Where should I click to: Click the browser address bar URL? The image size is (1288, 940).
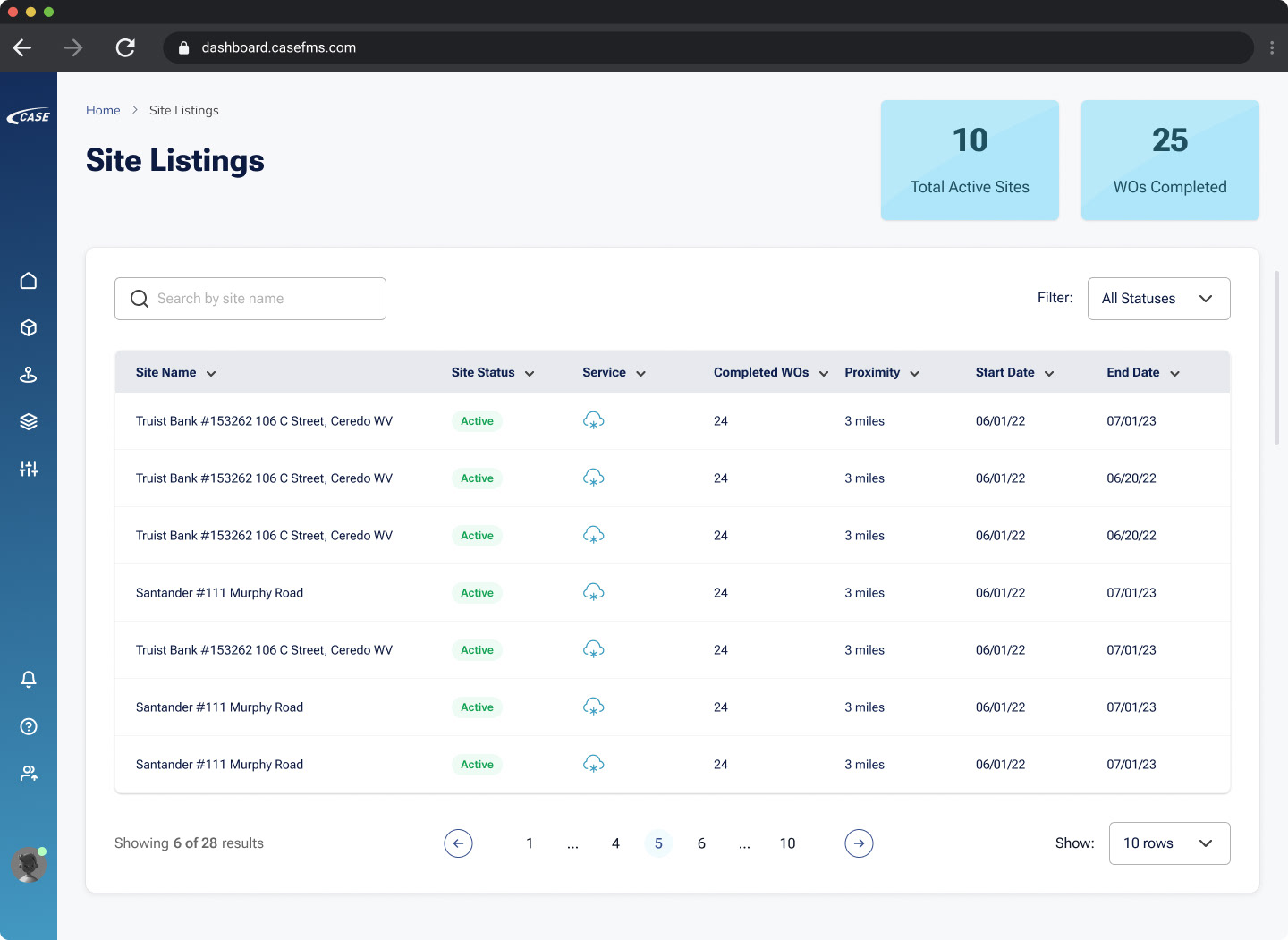click(279, 47)
